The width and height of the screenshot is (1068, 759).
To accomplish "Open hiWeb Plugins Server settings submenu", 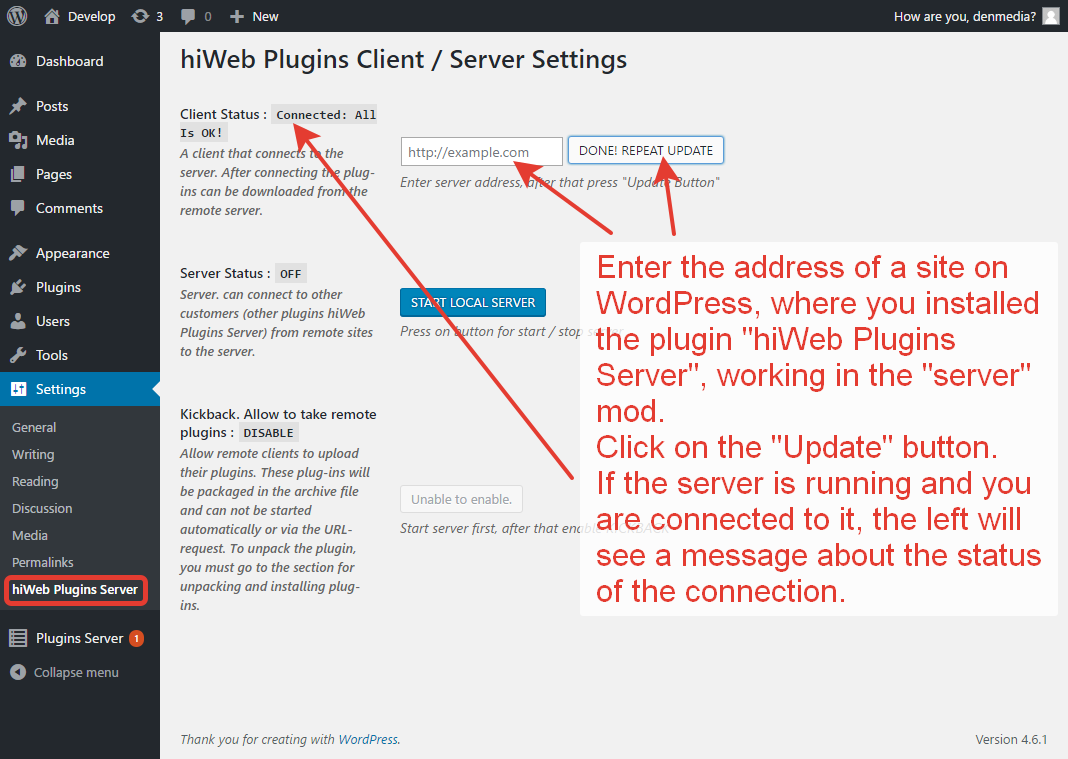I will 75,589.
